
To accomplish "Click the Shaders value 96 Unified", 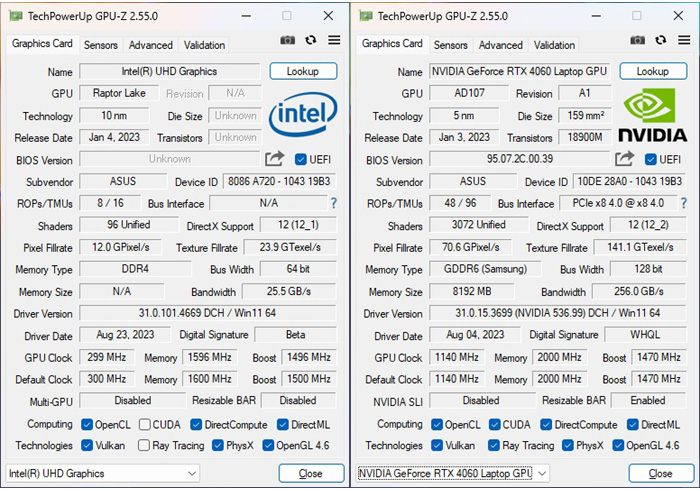I will coord(129,225).
